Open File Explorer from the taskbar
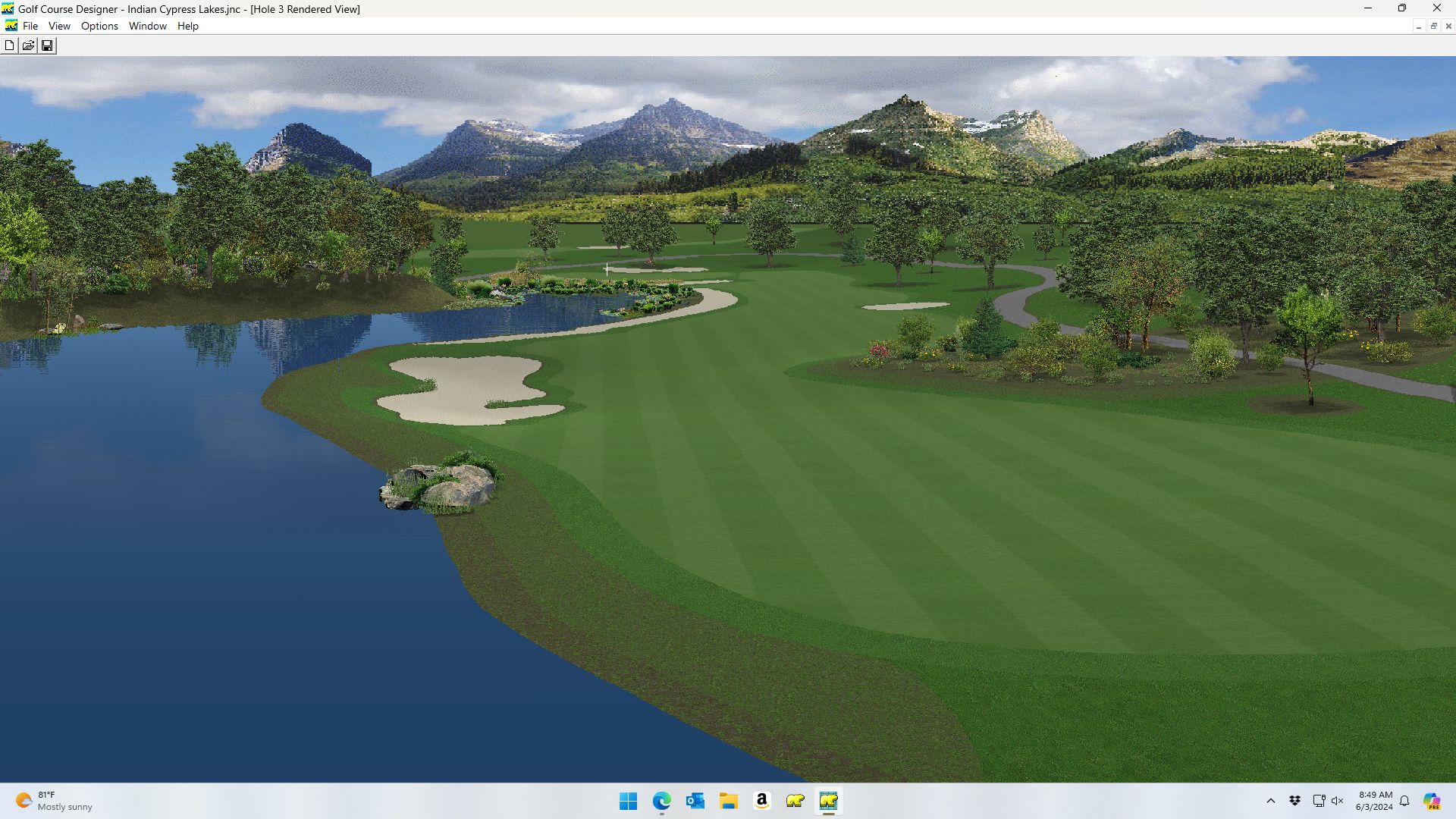The image size is (1456, 819). [729, 801]
